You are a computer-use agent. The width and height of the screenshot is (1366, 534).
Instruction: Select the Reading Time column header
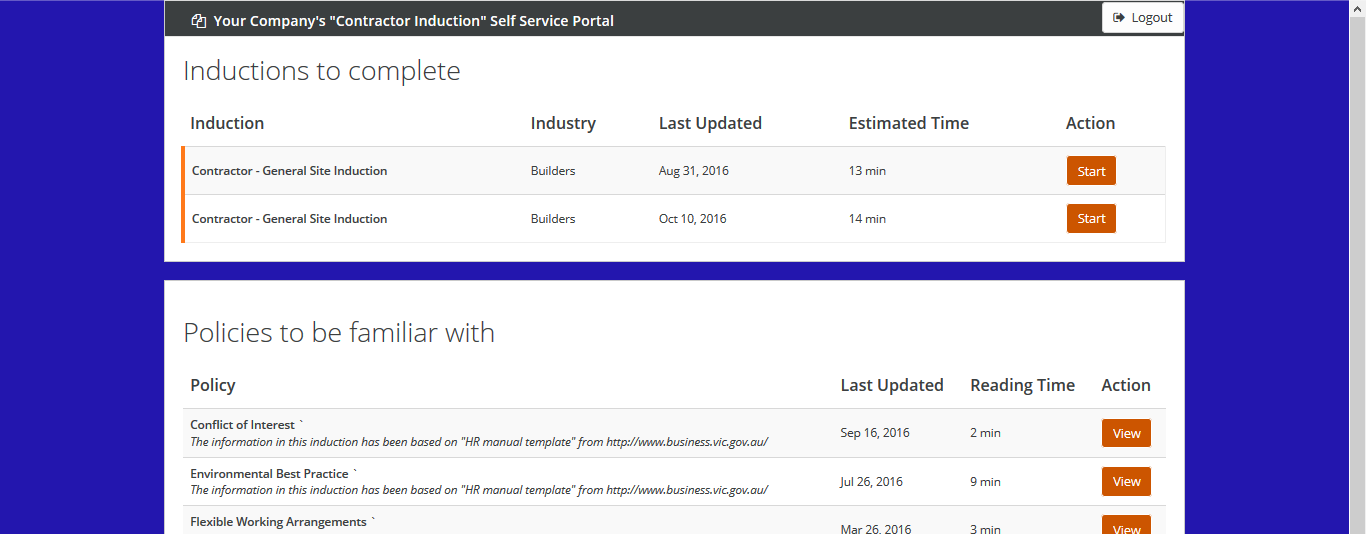click(x=1022, y=385)
